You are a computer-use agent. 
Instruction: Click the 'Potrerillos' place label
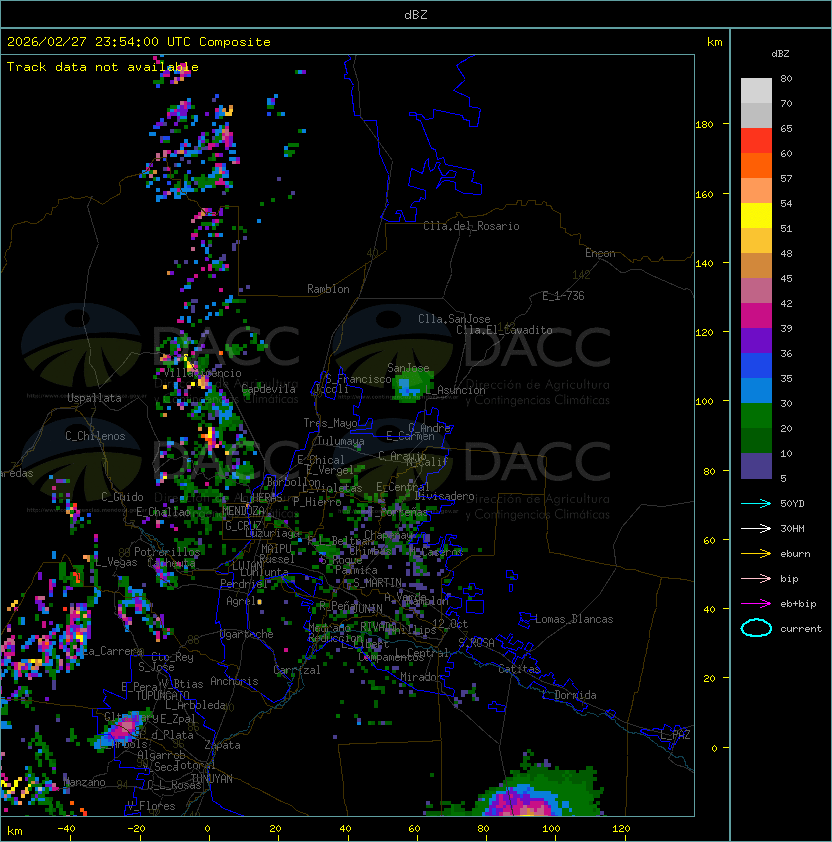click(167, 552)
